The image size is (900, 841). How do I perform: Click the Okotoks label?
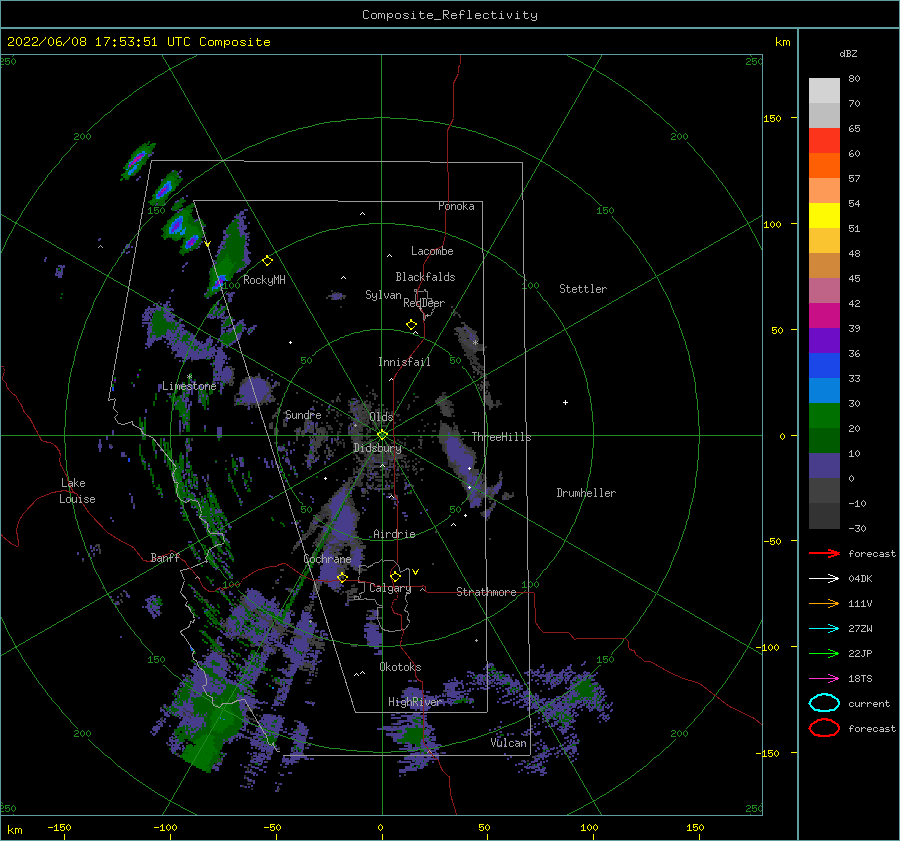tap(400, 667)
